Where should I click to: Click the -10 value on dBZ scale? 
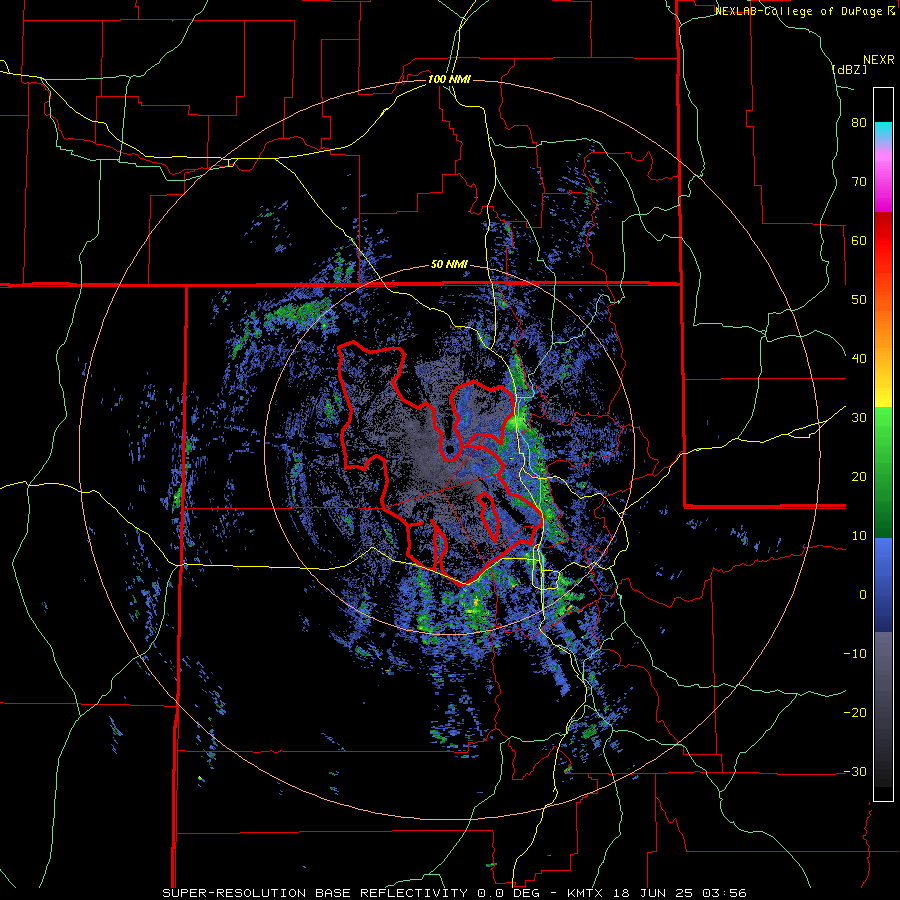pyautogui.click(x=855, y=654)
